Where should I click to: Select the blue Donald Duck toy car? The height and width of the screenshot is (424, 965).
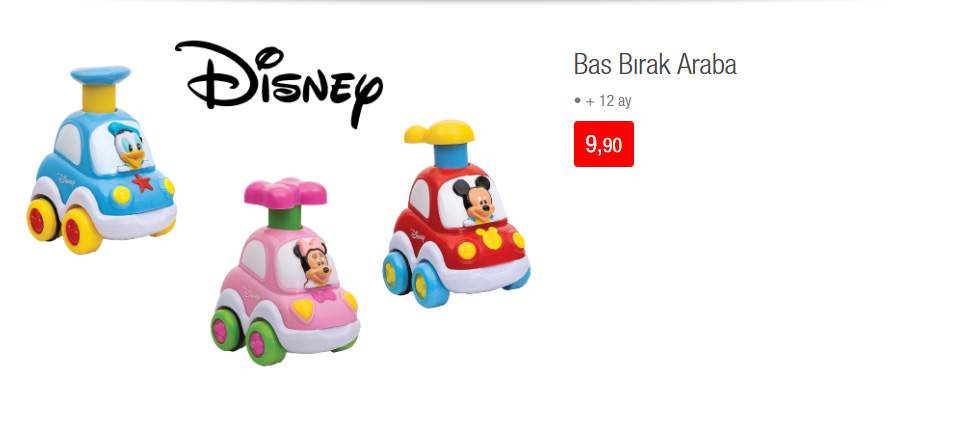point(102,160)
